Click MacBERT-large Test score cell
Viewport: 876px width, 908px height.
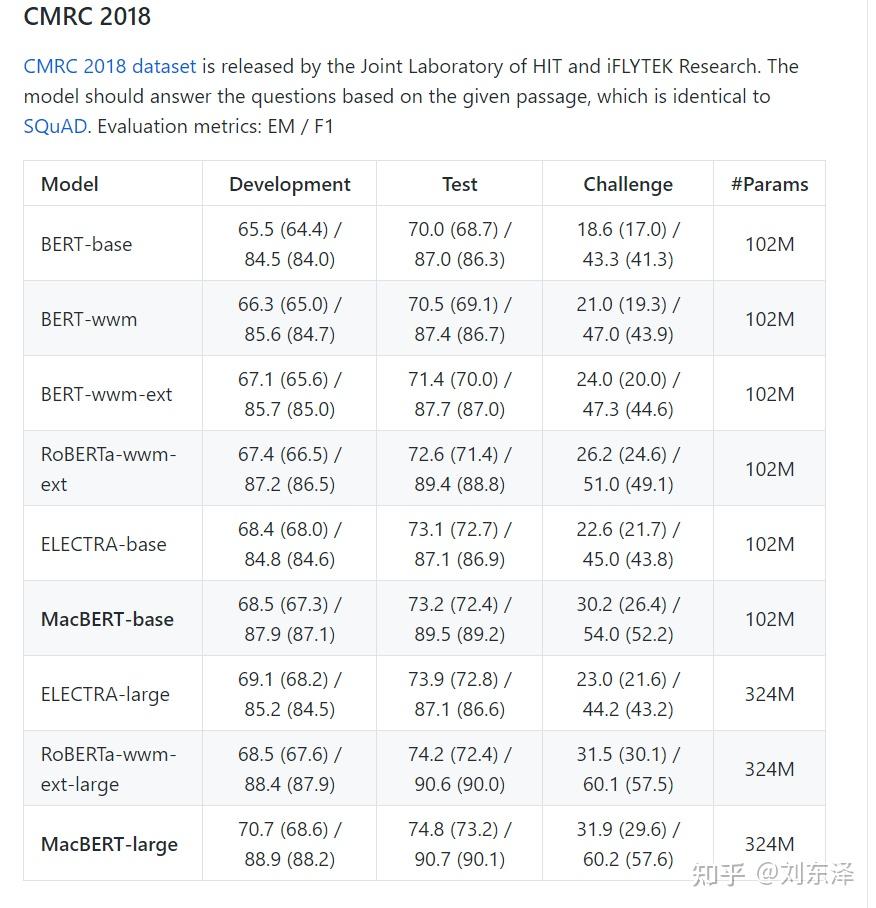click(x=459, y=844)
